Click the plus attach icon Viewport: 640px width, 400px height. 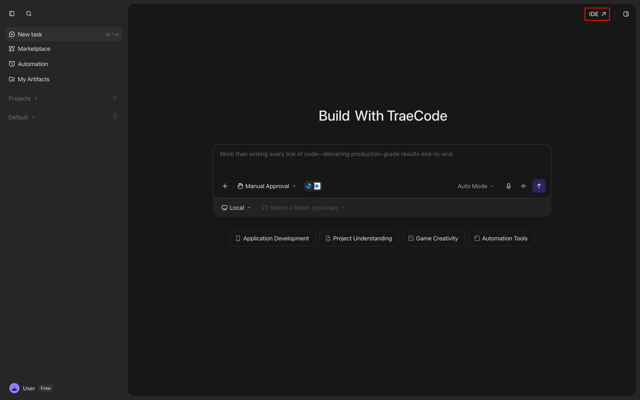click(224, 186)
